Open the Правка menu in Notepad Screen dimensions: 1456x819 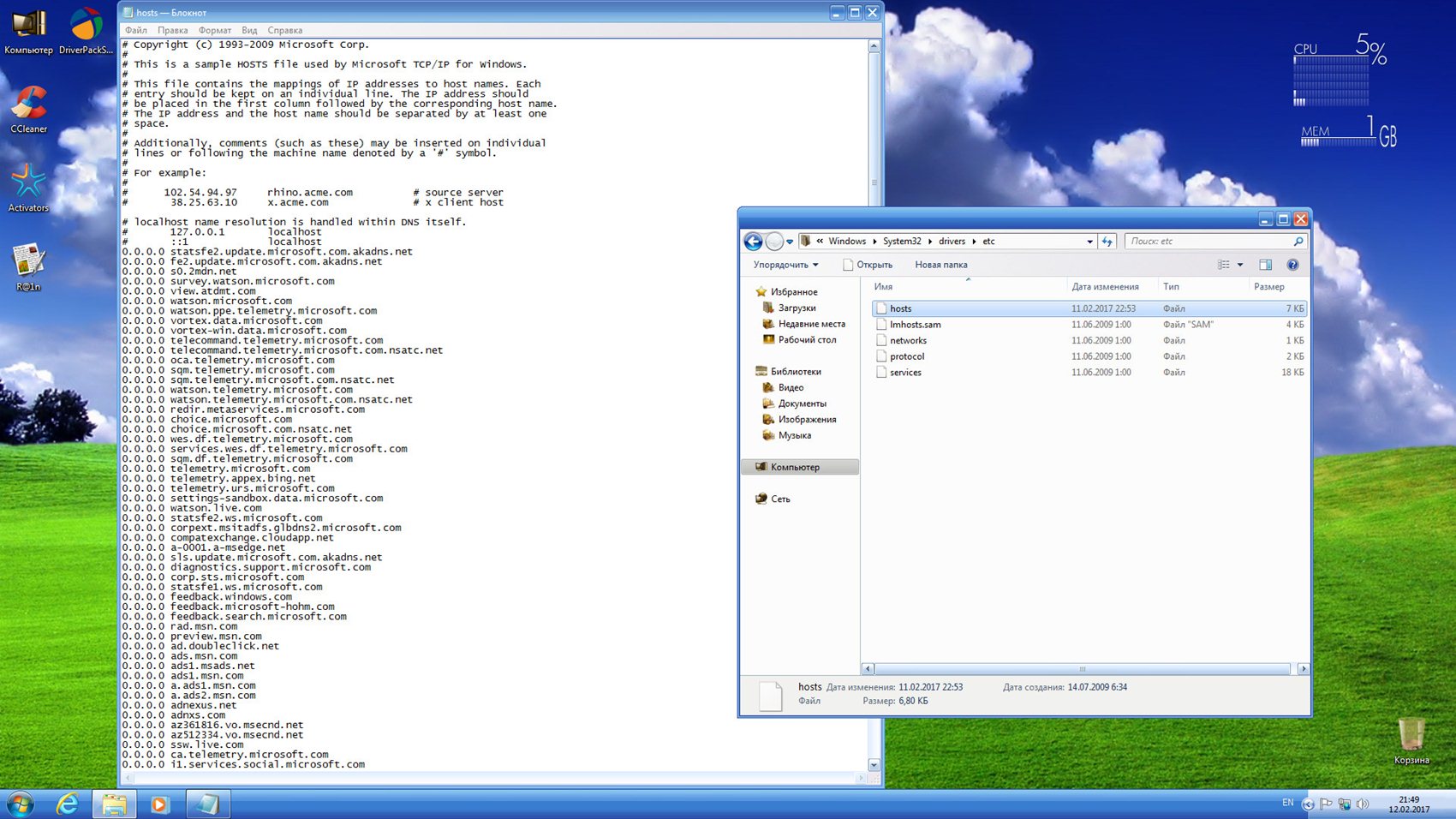point(172,30)
